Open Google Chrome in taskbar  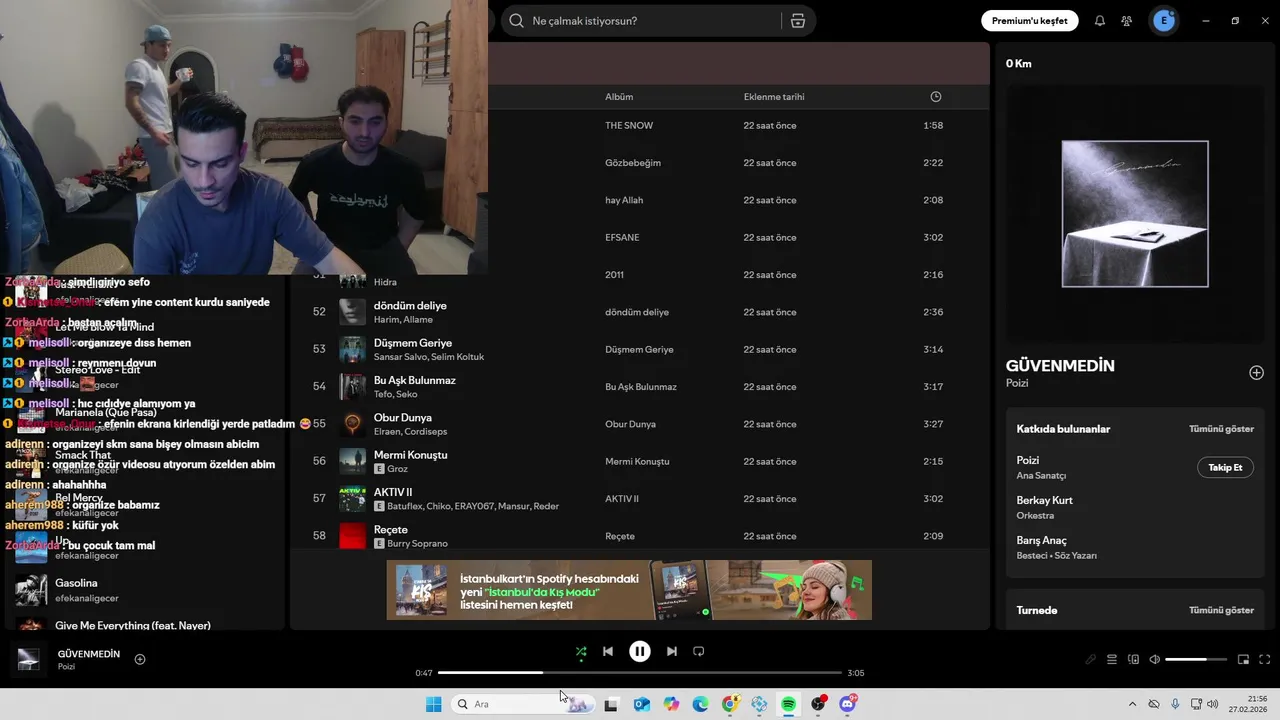730,704
